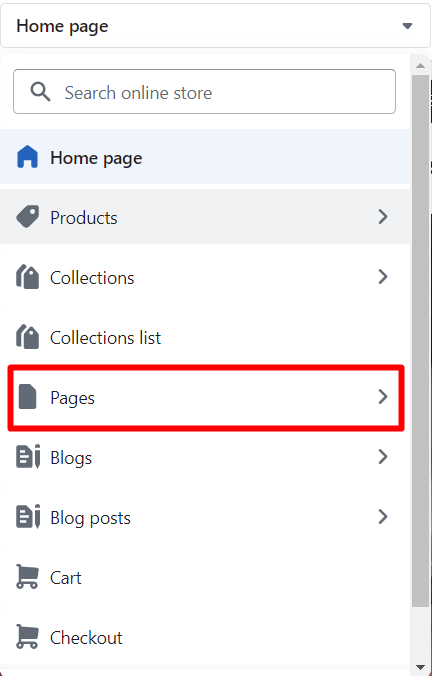Click the Collections tag icon
The height and width of the screenshot is (676, 432).
pos(27,277)
